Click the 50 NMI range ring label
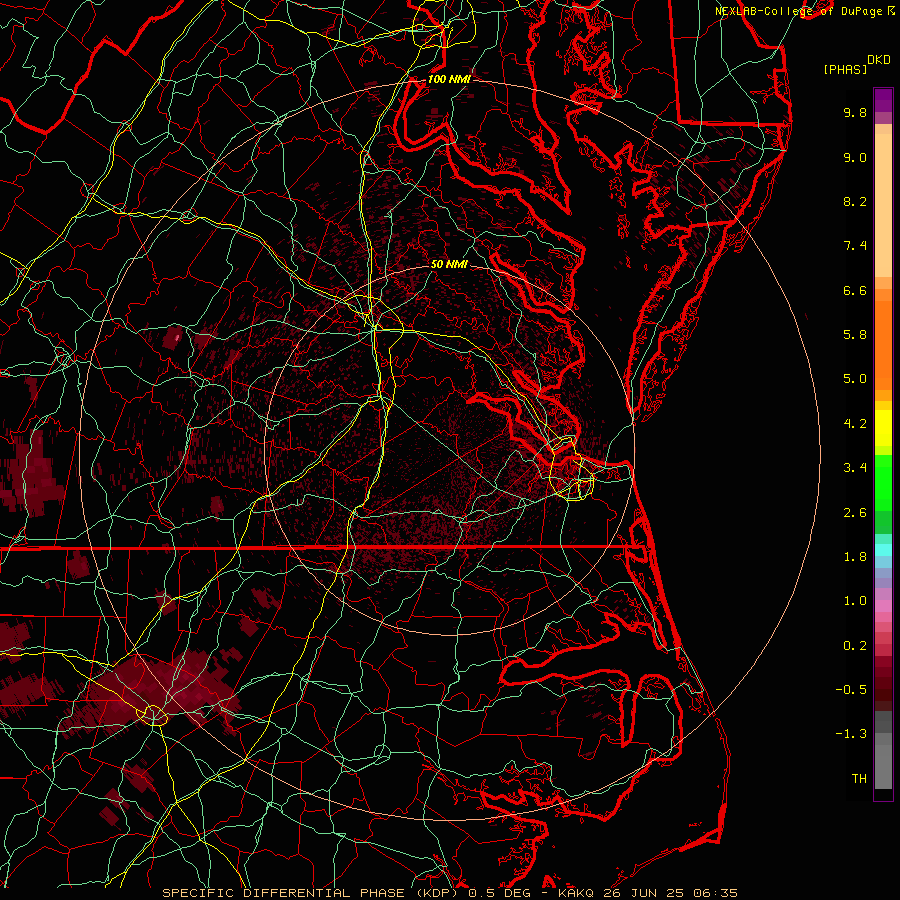The width and height of the screenshot is (900, 900). [x=449, y=264]
